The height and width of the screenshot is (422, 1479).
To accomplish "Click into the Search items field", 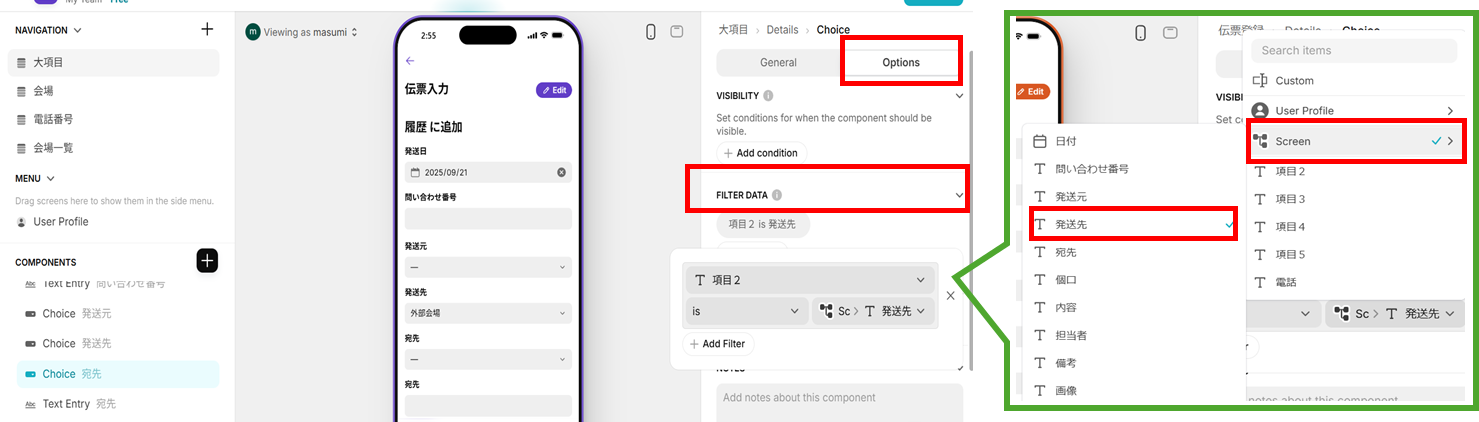I will click(1355, 50).
